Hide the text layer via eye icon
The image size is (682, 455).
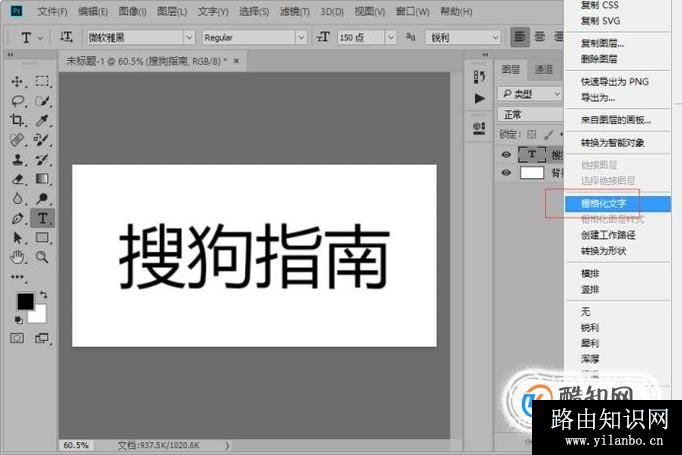point(506,154)
